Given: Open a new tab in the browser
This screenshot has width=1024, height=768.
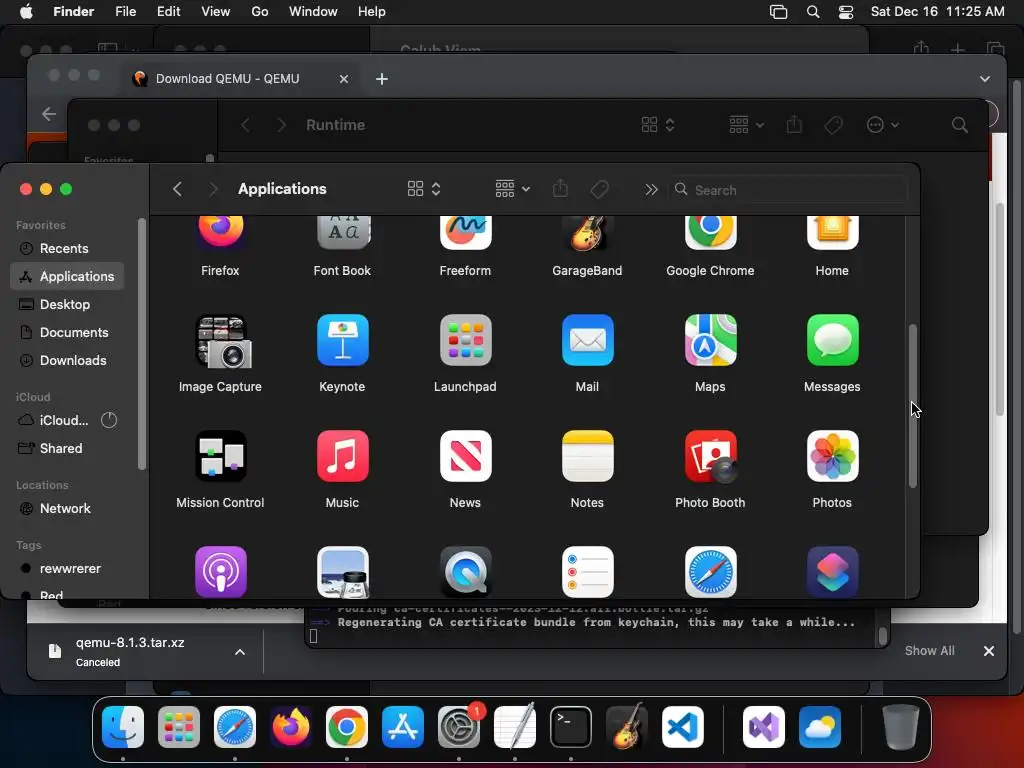Looking at the screenshot, I should [382, 79].
